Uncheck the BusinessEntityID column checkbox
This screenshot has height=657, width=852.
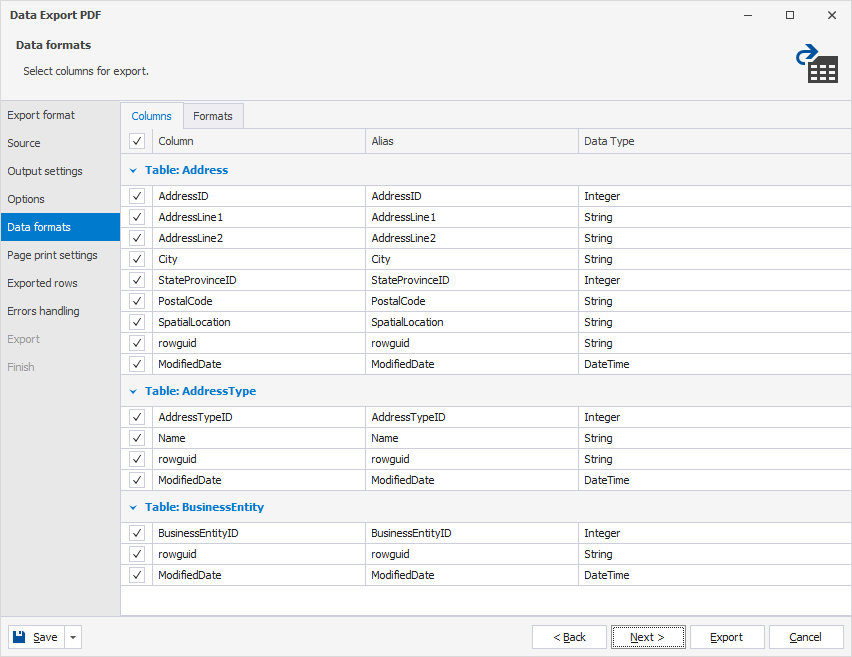pos(137,533)
